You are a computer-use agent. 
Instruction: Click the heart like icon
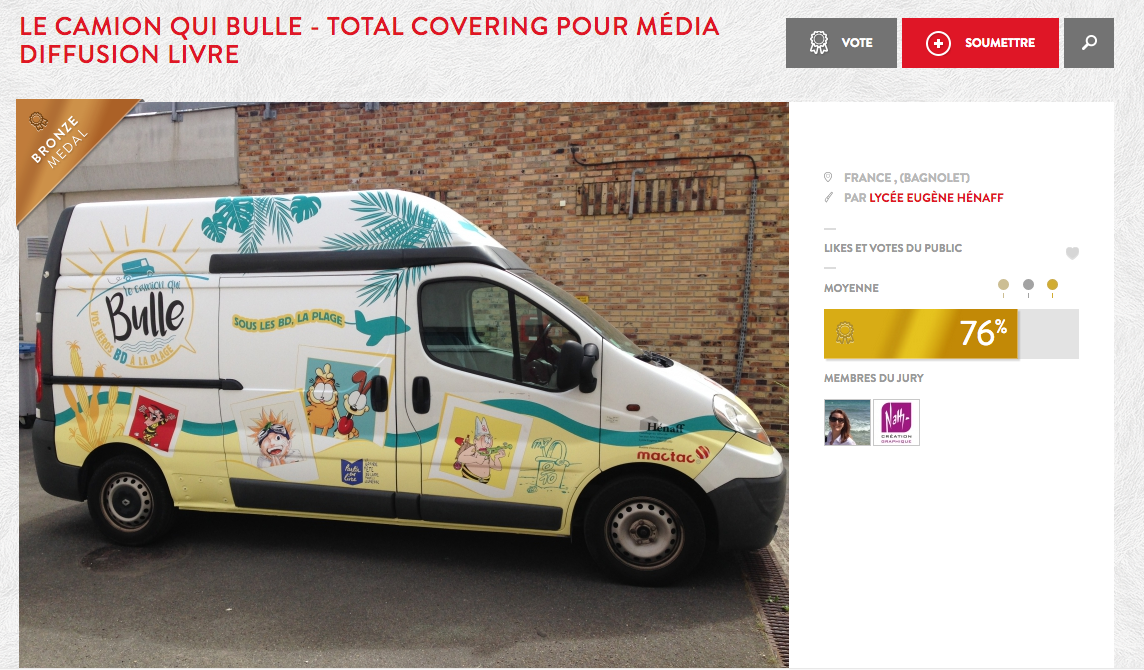[1072, 253]
